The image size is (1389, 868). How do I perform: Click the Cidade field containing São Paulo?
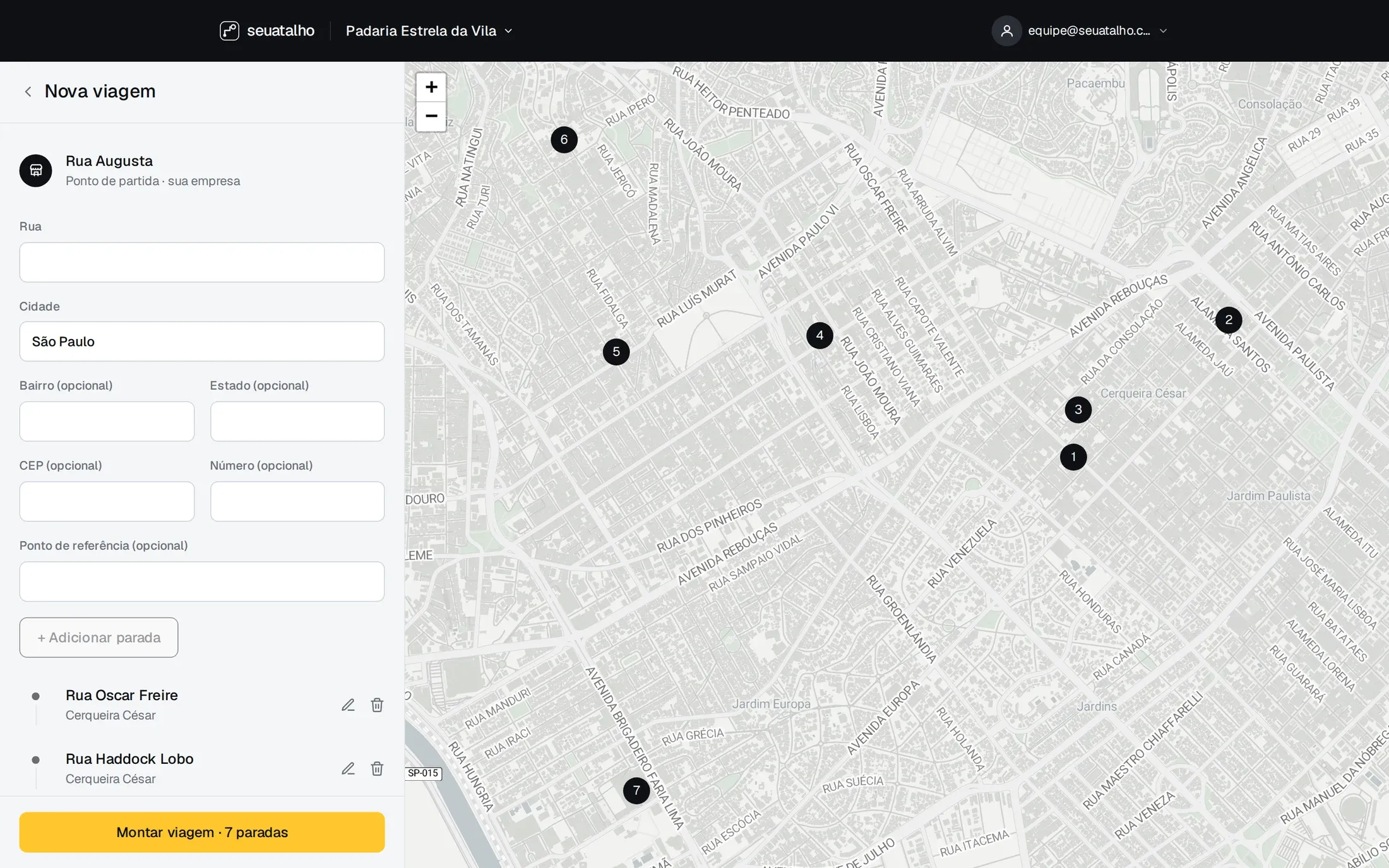click(x=201, y=342)
